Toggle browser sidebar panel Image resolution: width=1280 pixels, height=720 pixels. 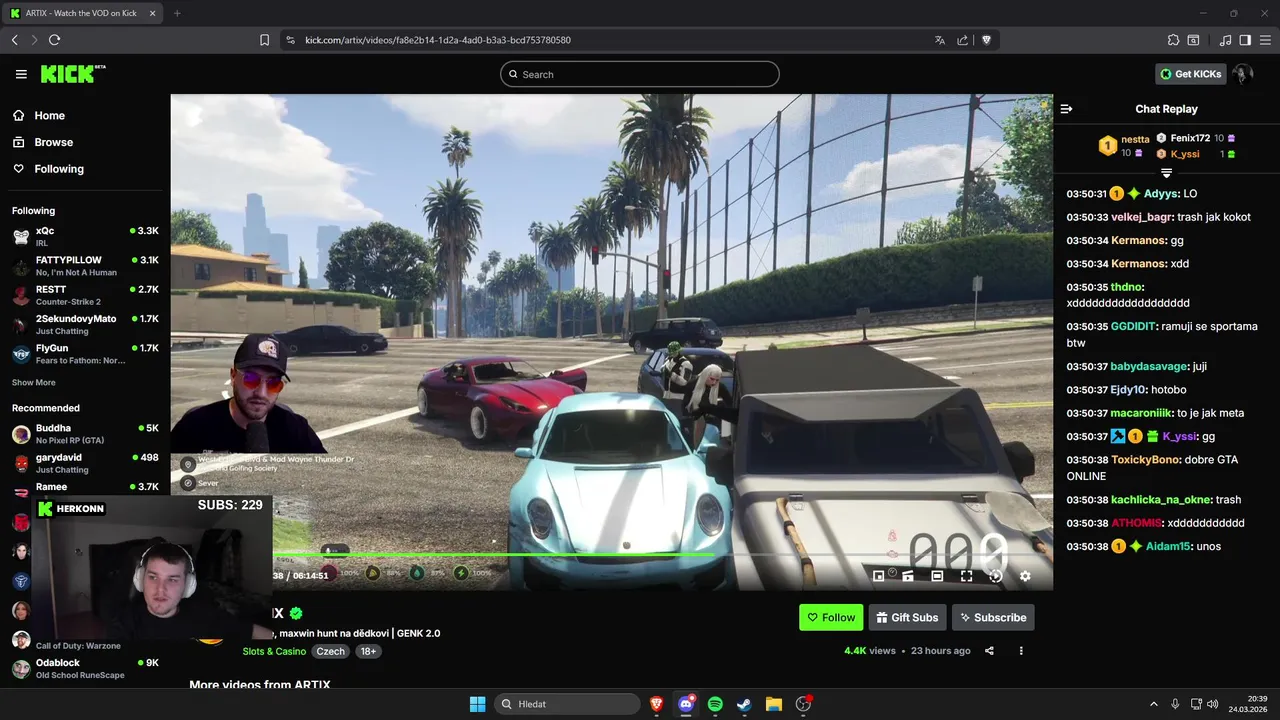click(x=1245, y=40)
